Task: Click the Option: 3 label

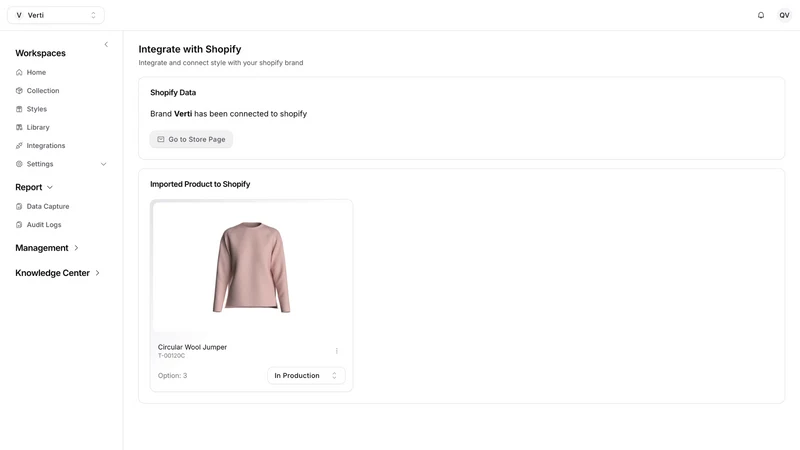Action: tap(172, 376)
